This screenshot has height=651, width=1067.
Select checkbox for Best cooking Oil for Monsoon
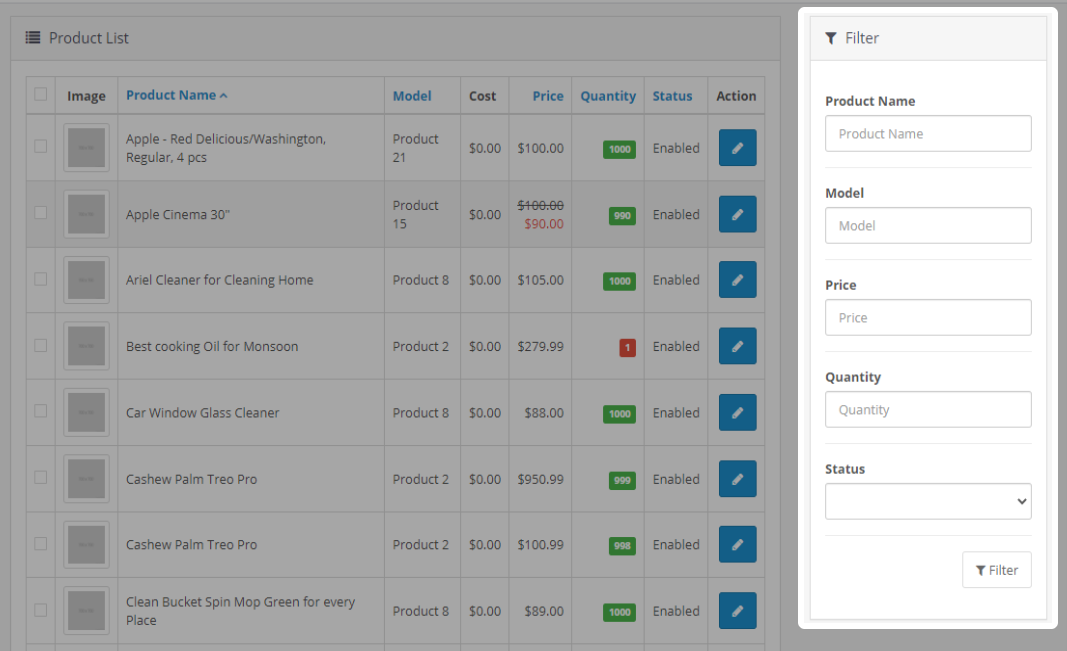[x=41, y=345]
